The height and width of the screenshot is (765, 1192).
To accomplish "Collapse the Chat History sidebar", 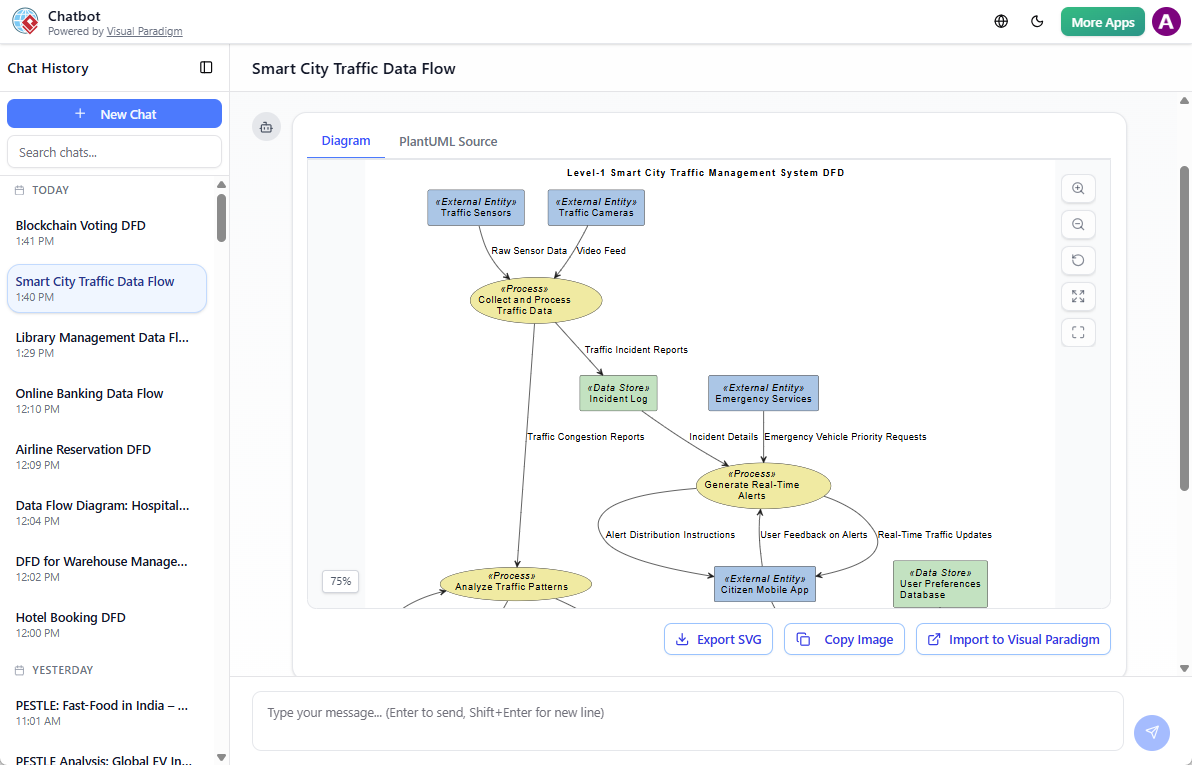I will (x=206, y=67).
